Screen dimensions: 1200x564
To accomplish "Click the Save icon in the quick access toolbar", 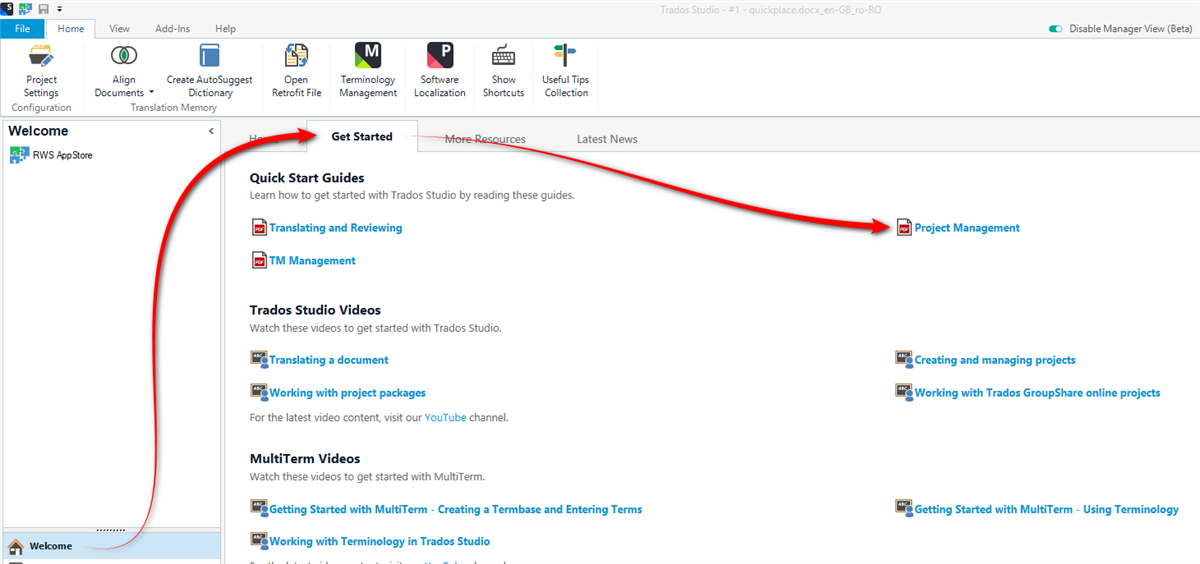I will click(x=43, y=8).
